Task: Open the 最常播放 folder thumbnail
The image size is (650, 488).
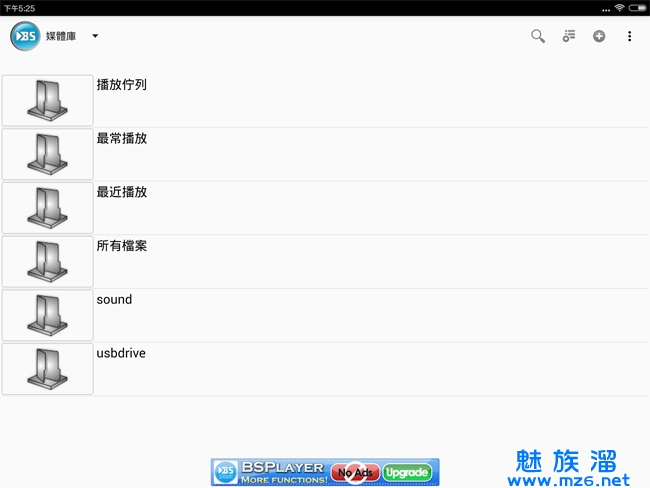Action: click(48, 154)
